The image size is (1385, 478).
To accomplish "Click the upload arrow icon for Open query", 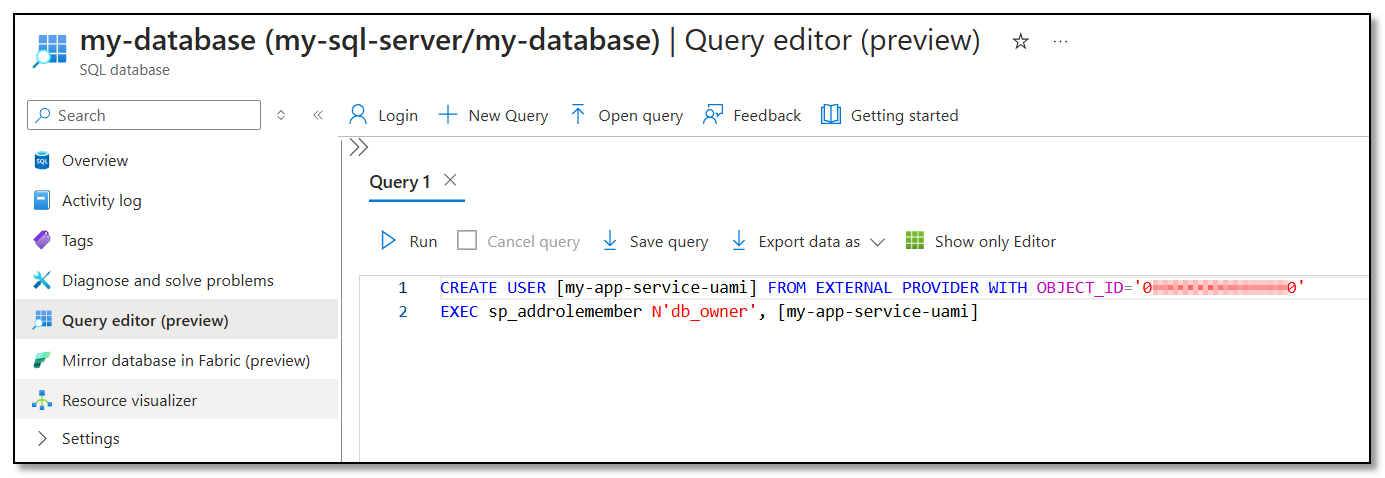I will click(578, 115).
